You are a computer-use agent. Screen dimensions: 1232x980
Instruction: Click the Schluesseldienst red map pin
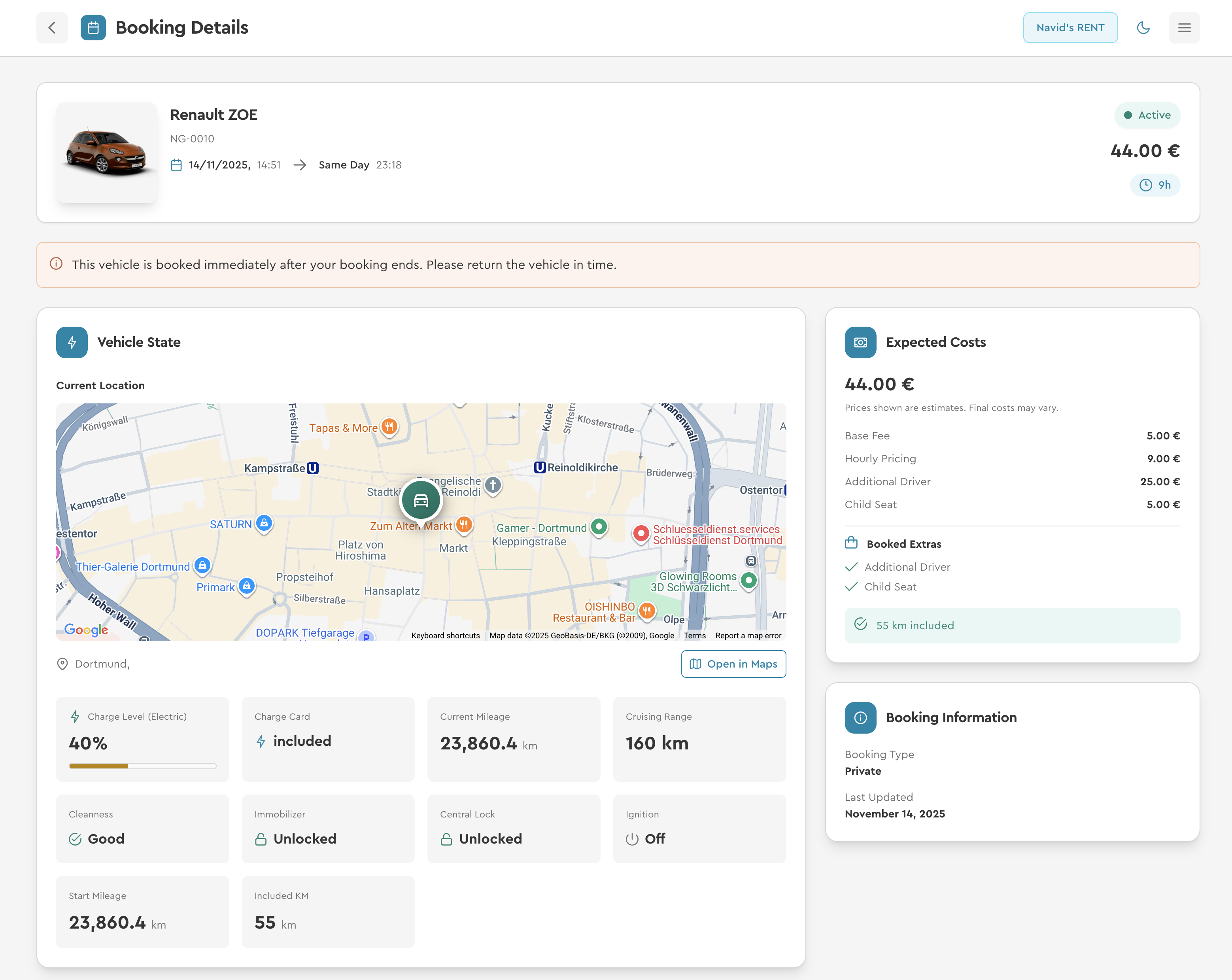coord(641,533)
